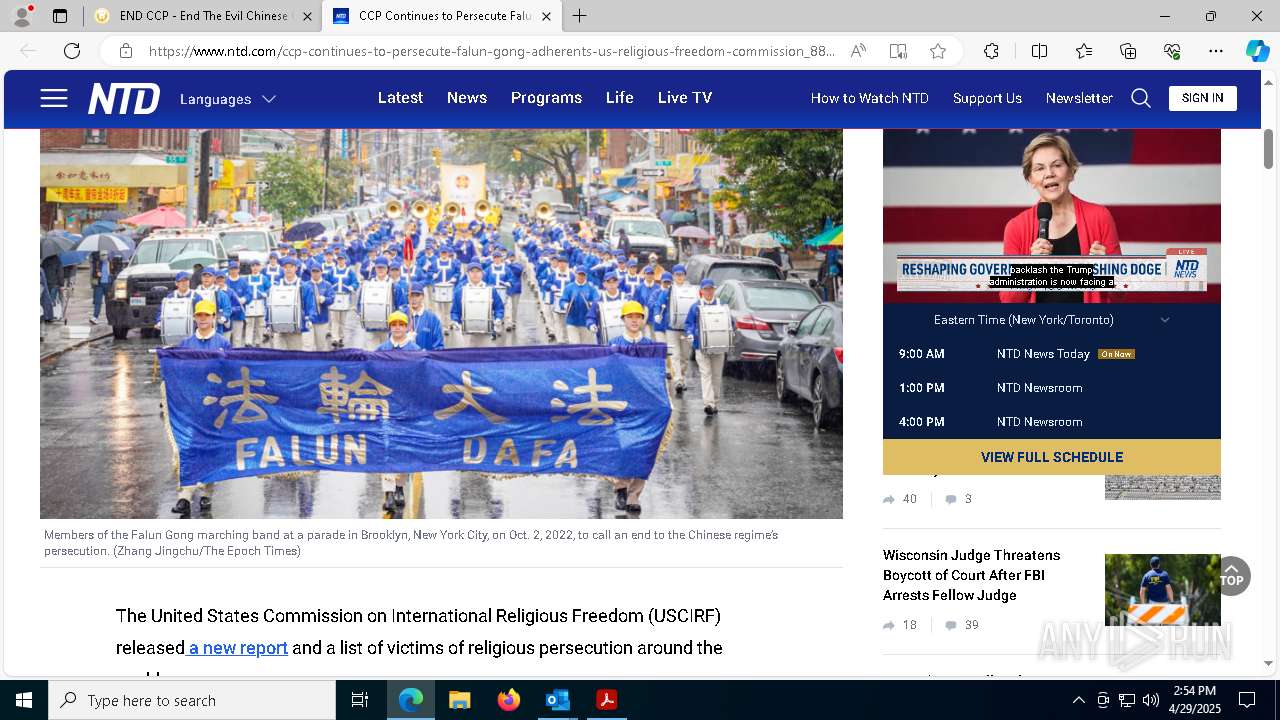Select 4:00 PM NTD Newsroom row

tap(1052, 422)
